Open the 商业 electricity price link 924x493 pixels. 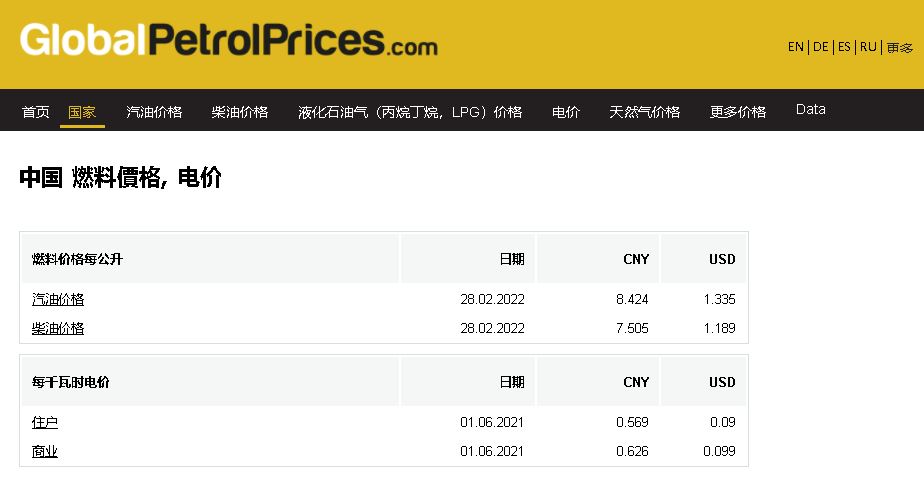45,451
